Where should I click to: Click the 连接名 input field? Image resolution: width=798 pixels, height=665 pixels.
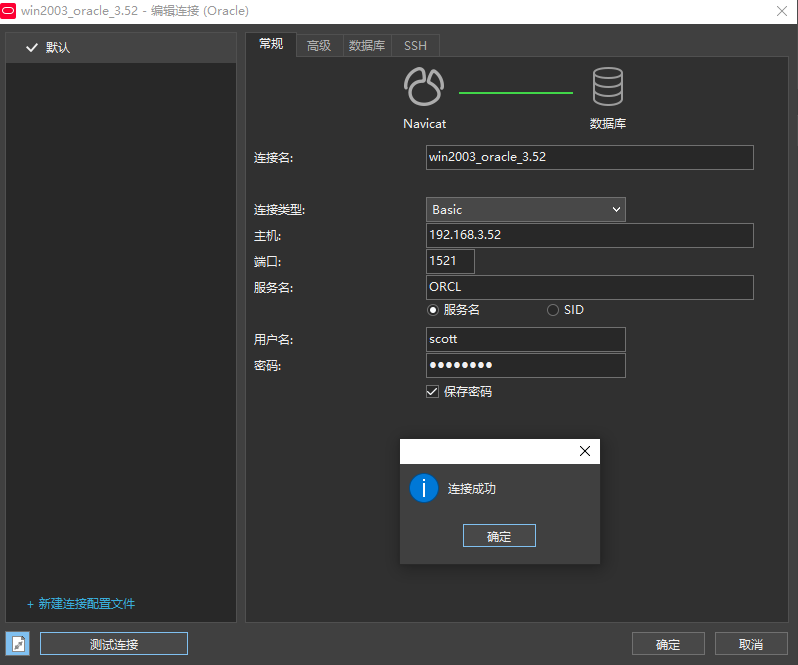(x=590, y=157)
